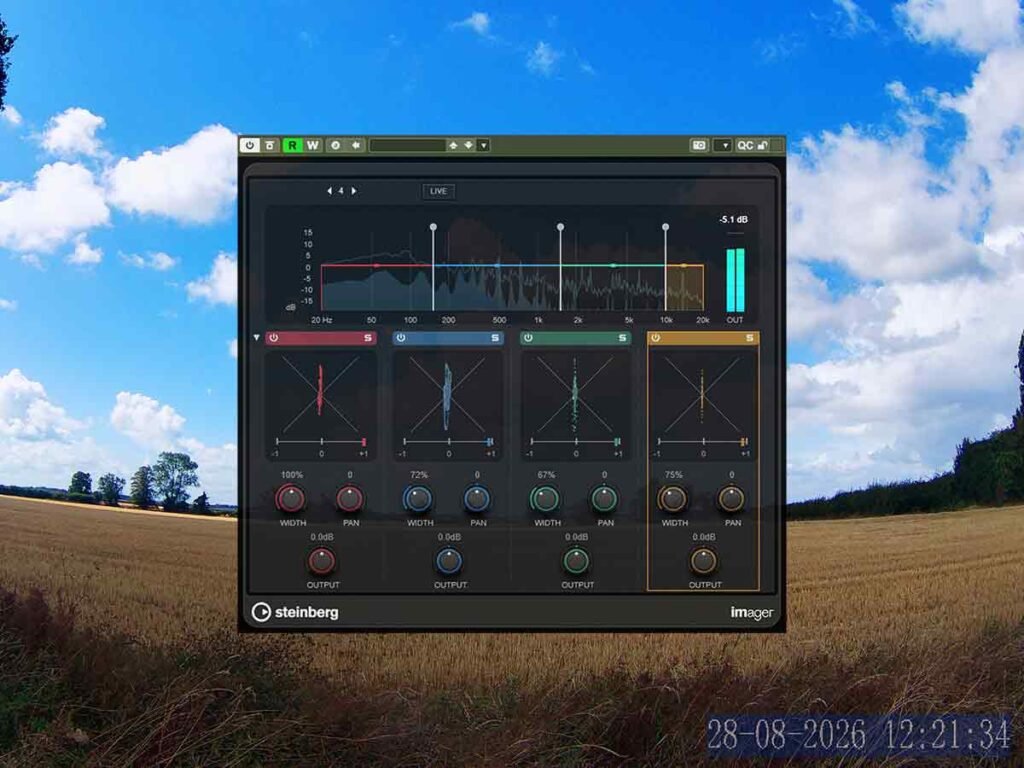The image size is (1024, 768).
Task: Click the green band WIDTH knob
Action: point(545,498)
